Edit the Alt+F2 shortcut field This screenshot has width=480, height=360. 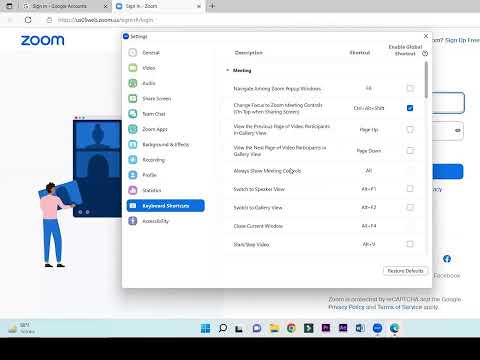click(369, 207)
